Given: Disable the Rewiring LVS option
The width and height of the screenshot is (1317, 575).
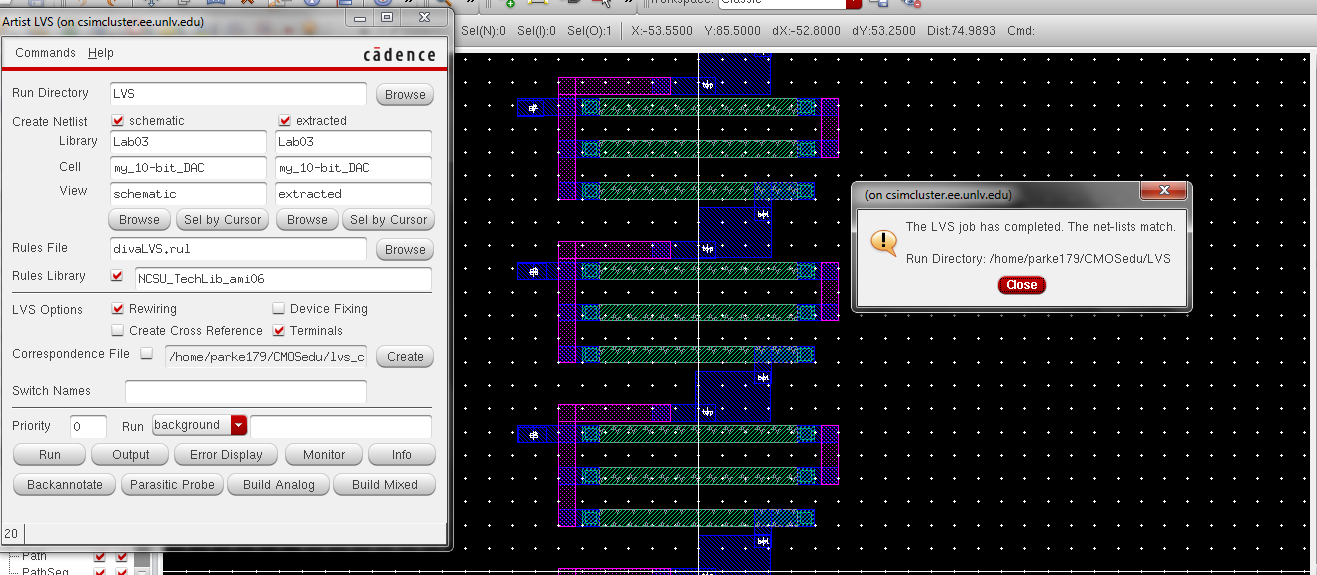Looking at the screenshot, I should click(x=118, y=309).
